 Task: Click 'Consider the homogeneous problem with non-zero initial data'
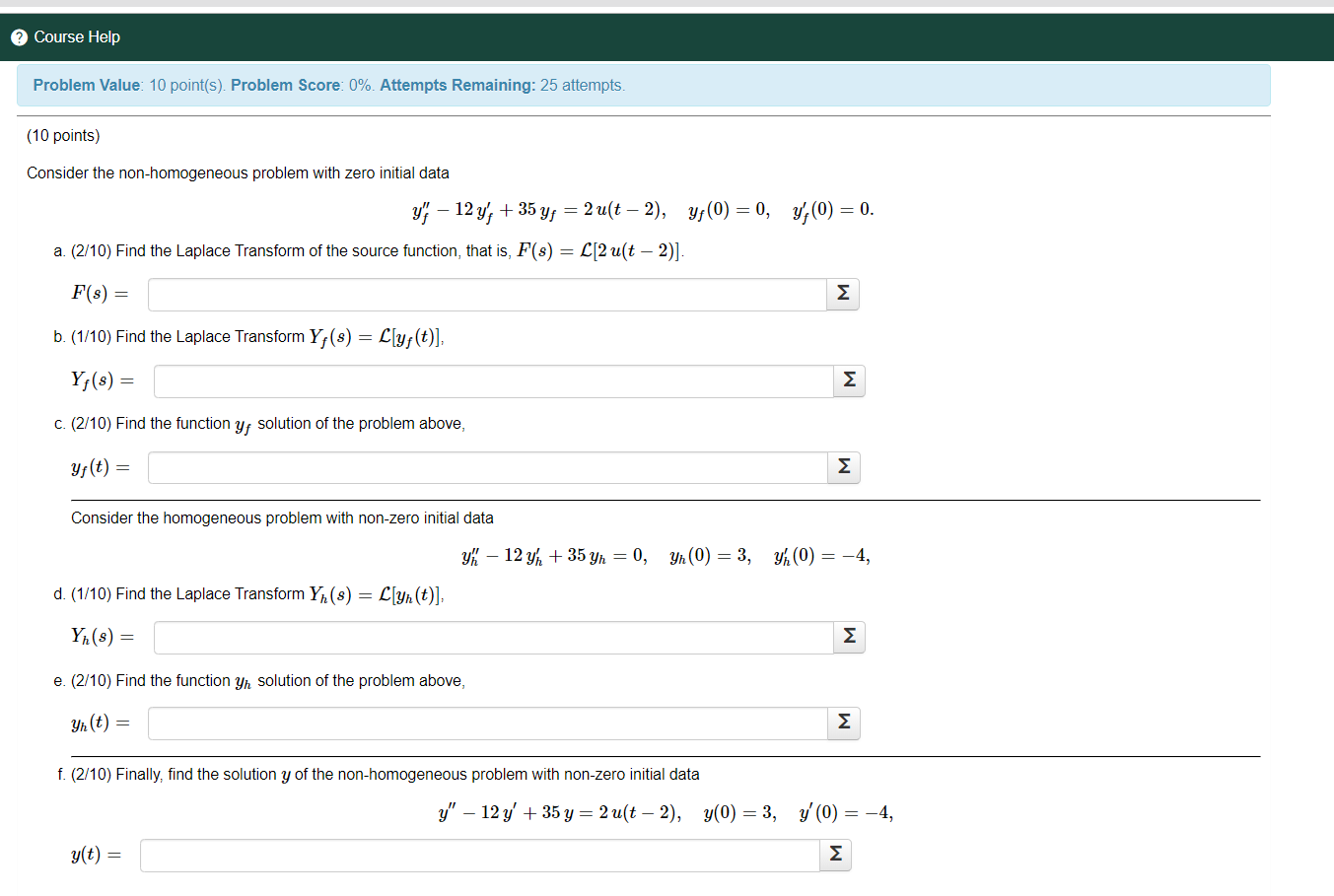[x=282, y=518]
